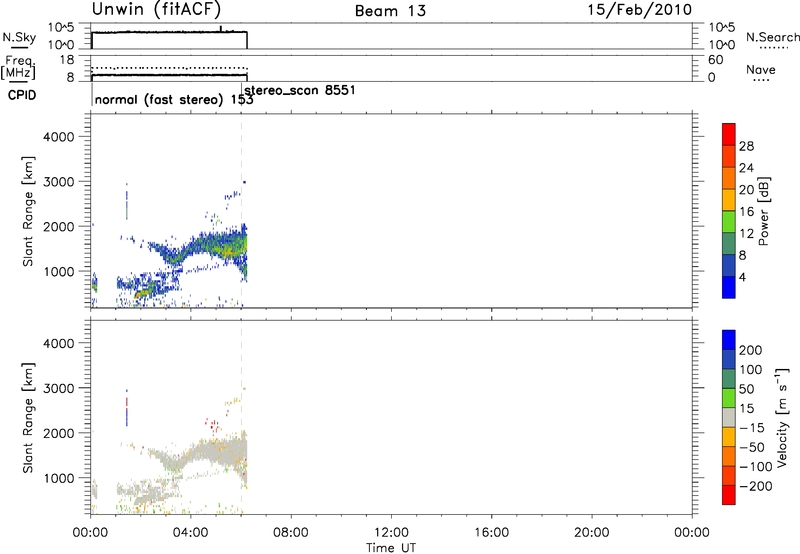Click the date '15/Feb/2010'
The image size is (800, 554).
[x=640, y=10]
